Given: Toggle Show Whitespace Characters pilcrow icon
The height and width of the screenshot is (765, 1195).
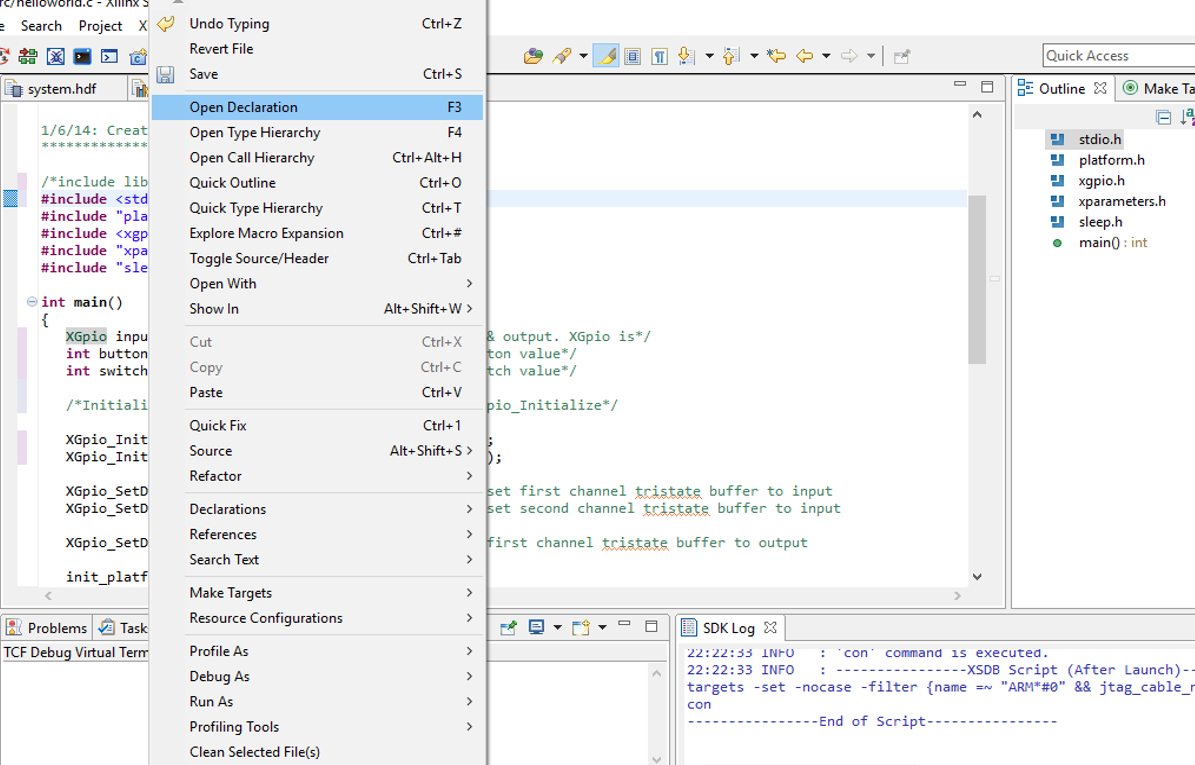Looking at the screenshot, I should tap(659, 56).
